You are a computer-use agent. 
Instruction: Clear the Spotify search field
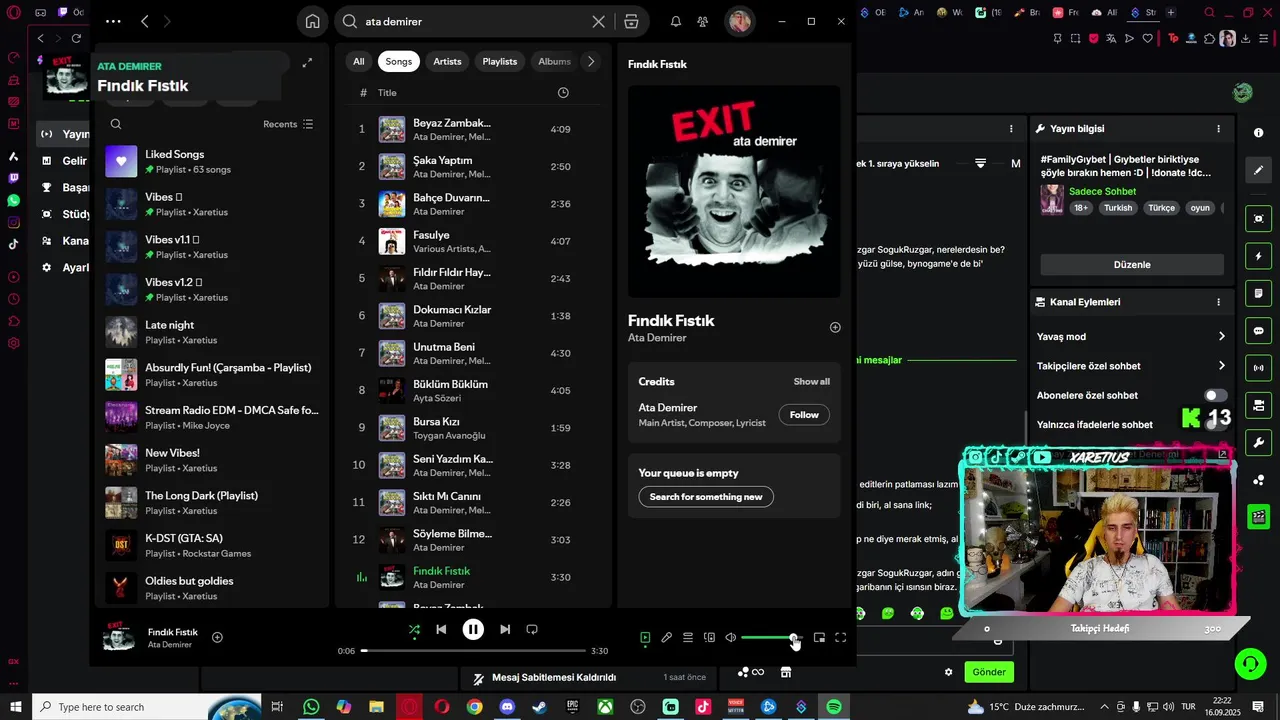point(598,21)
